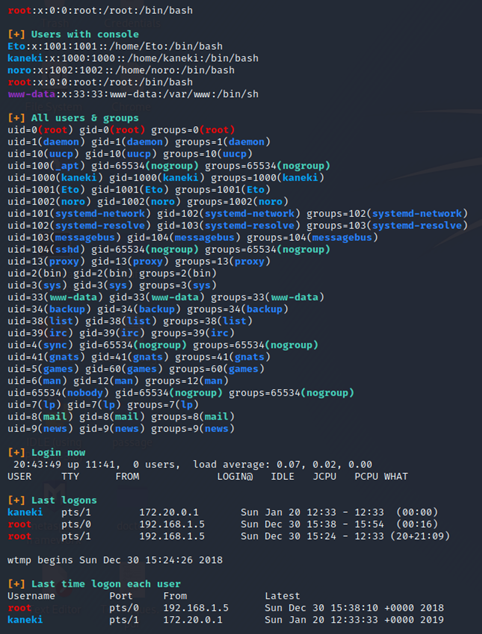Click the uid=1001(Eto) line
This screenshot has height=634, width=482.
point(139,190)
